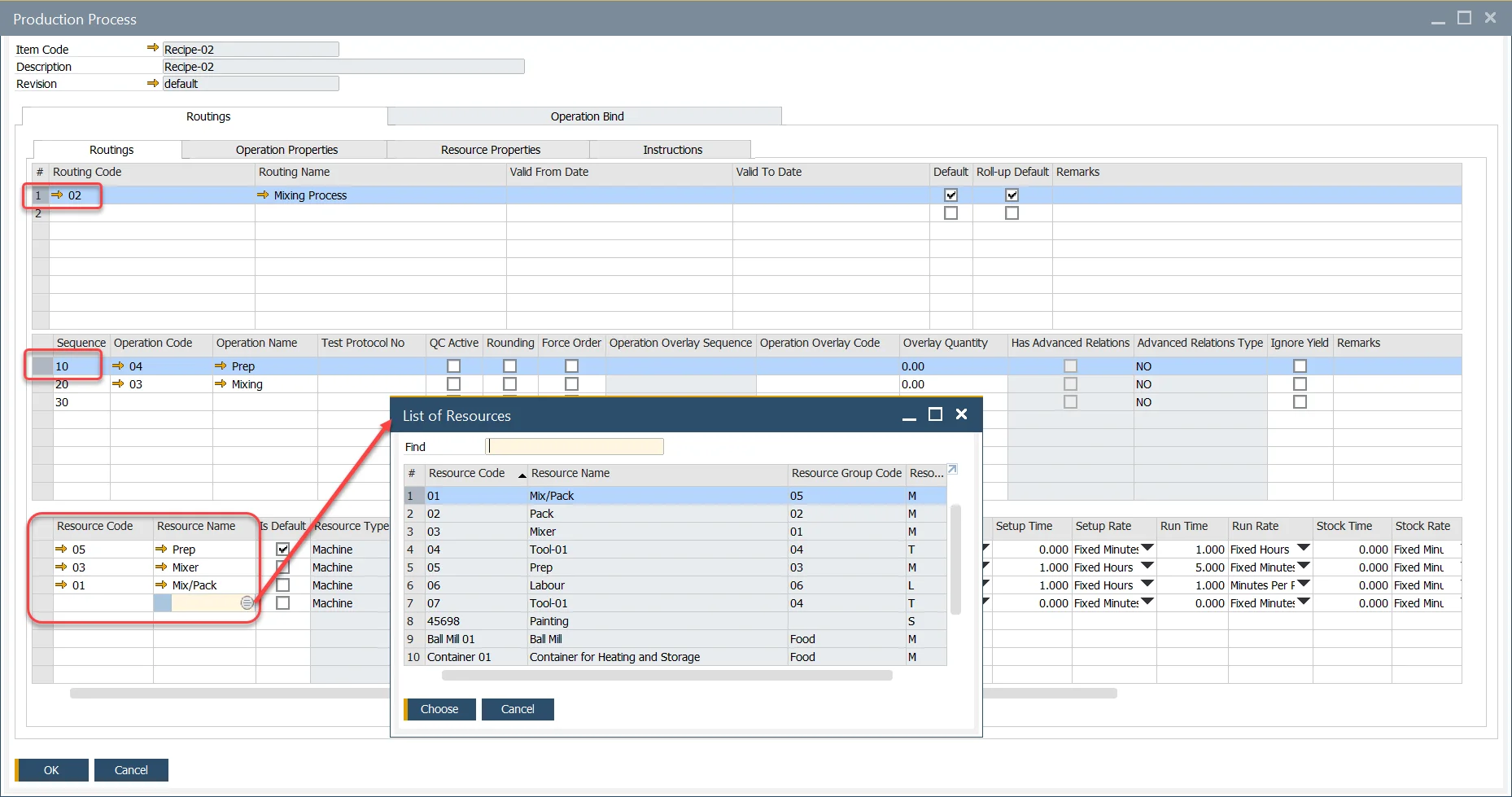The image size is (1512, 797).
Task: Switch to the Operation Bind tab
Action: [586, 116]
